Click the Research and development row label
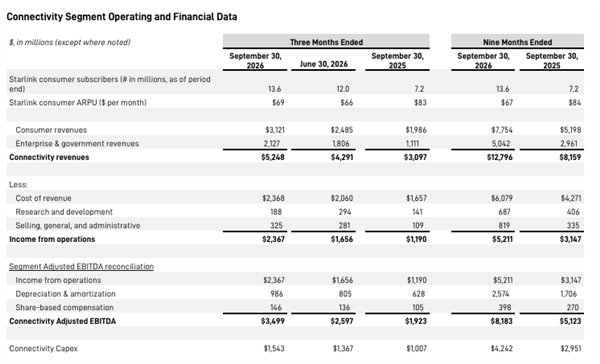Screen dimensions: 600x364 [64, 212]
